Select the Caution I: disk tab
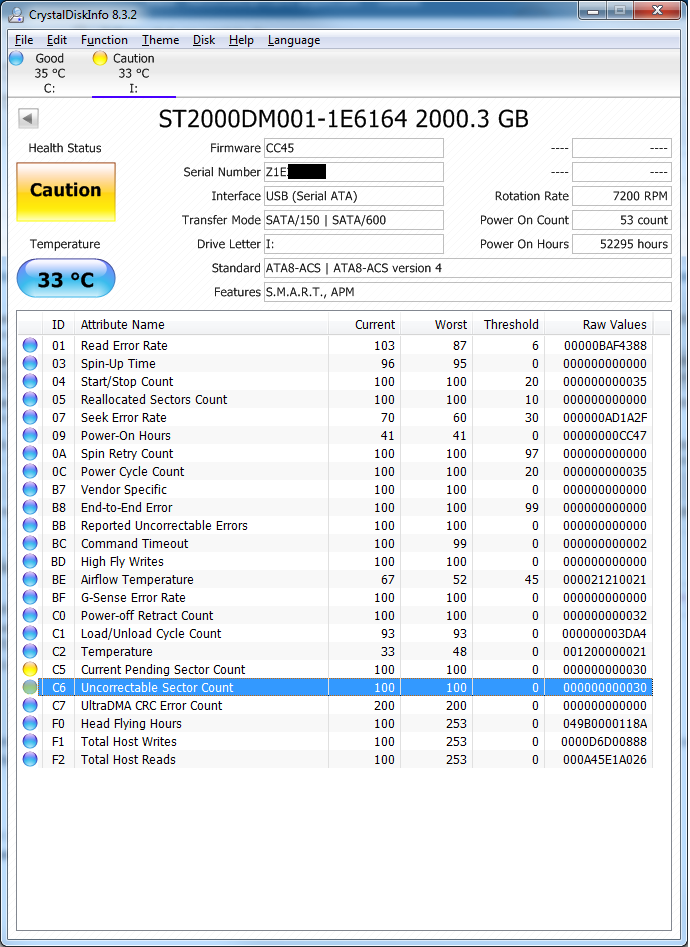The height and width of the screenshot is (947, 690). (134, 73)
